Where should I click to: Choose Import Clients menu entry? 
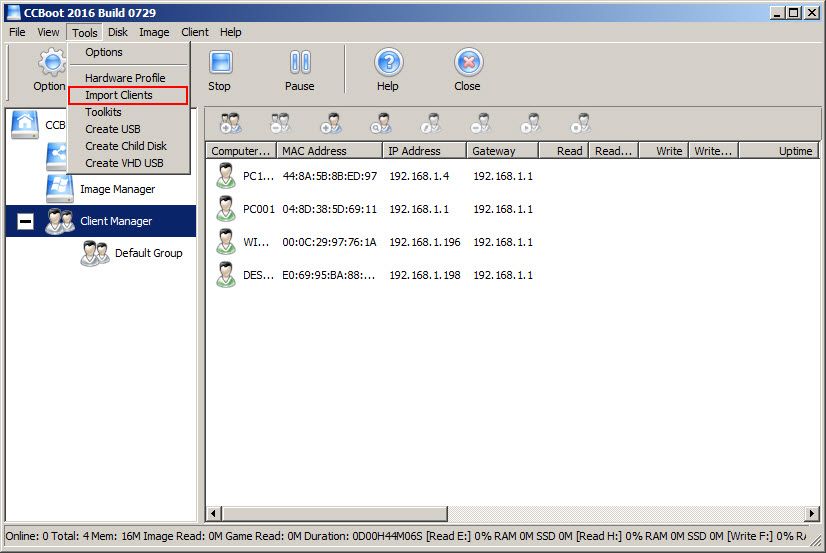tap(128, 95)
